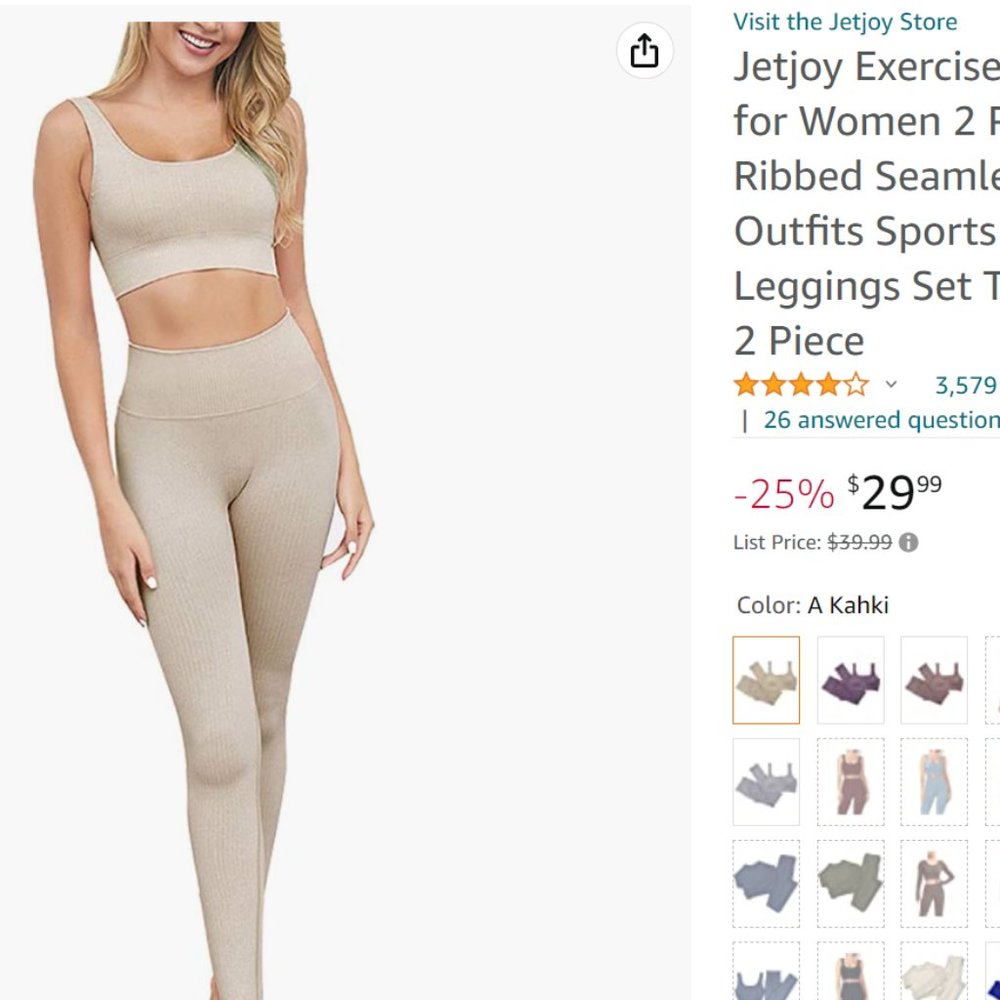Expand the star rating breakdown dropdown
Image resolution: width=1000 pixels, height=1000 pixels.
(891, 384)
